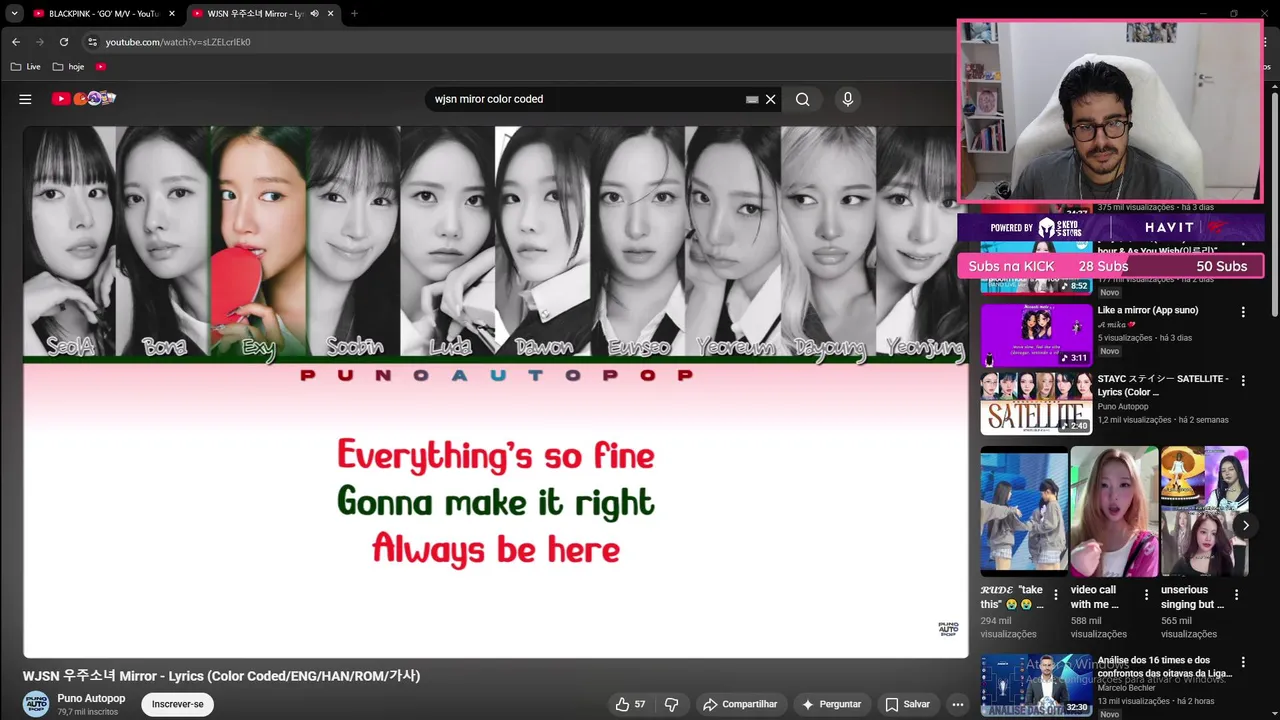
Task: Click the youtube.com address bar URL
Action: pos(178,42)
